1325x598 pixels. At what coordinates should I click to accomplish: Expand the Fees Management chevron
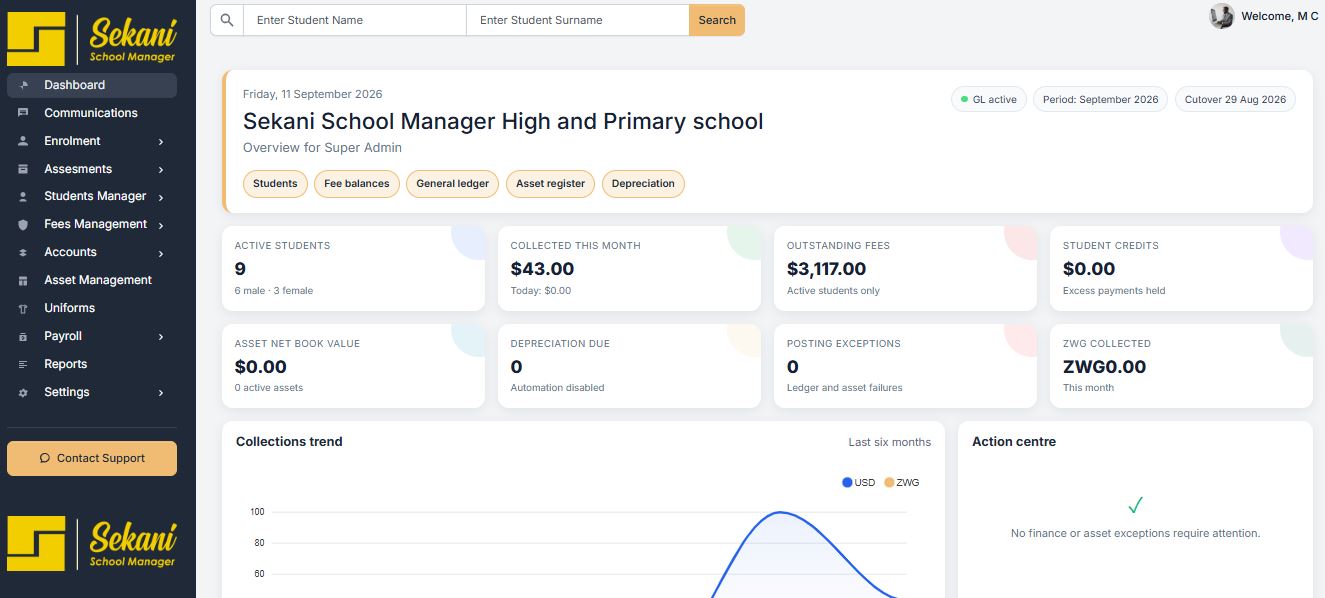click(x=161, y=226)
